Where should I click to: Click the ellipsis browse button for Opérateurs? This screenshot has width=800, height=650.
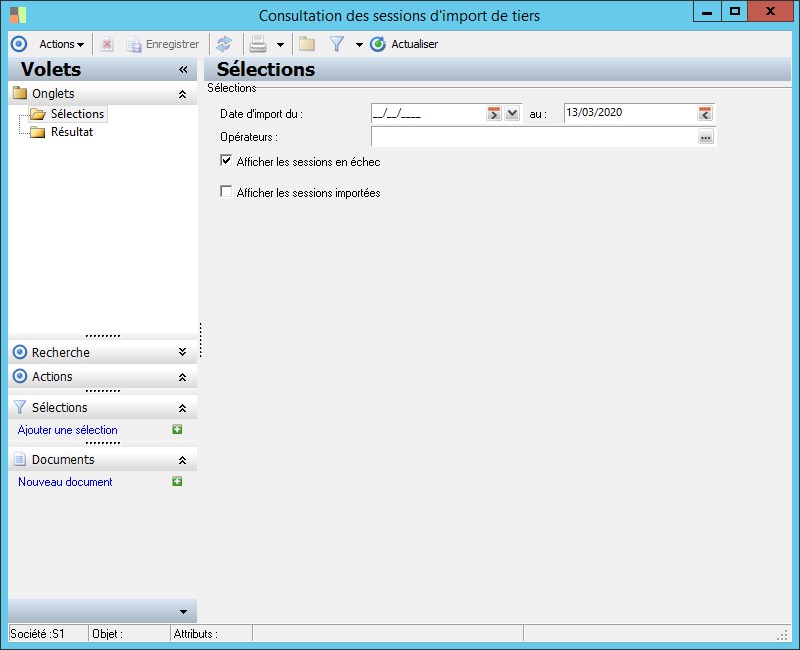pyautogui.click(x=706, y=137)
